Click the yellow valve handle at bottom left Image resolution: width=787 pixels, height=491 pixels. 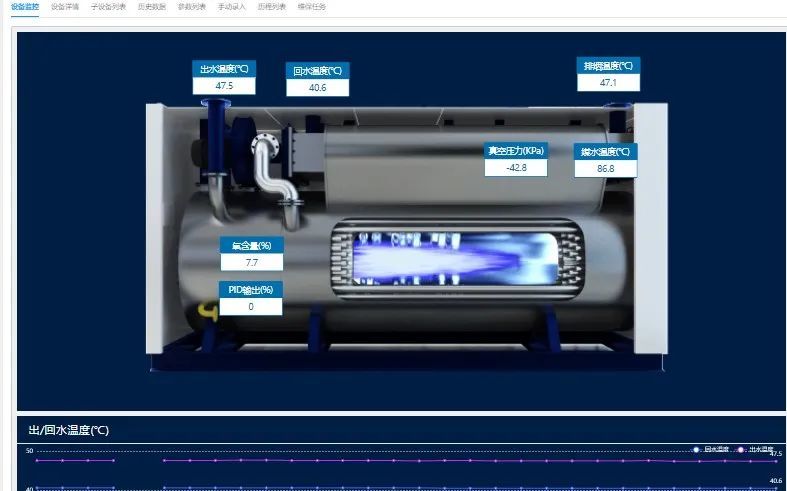coord(208,313)
